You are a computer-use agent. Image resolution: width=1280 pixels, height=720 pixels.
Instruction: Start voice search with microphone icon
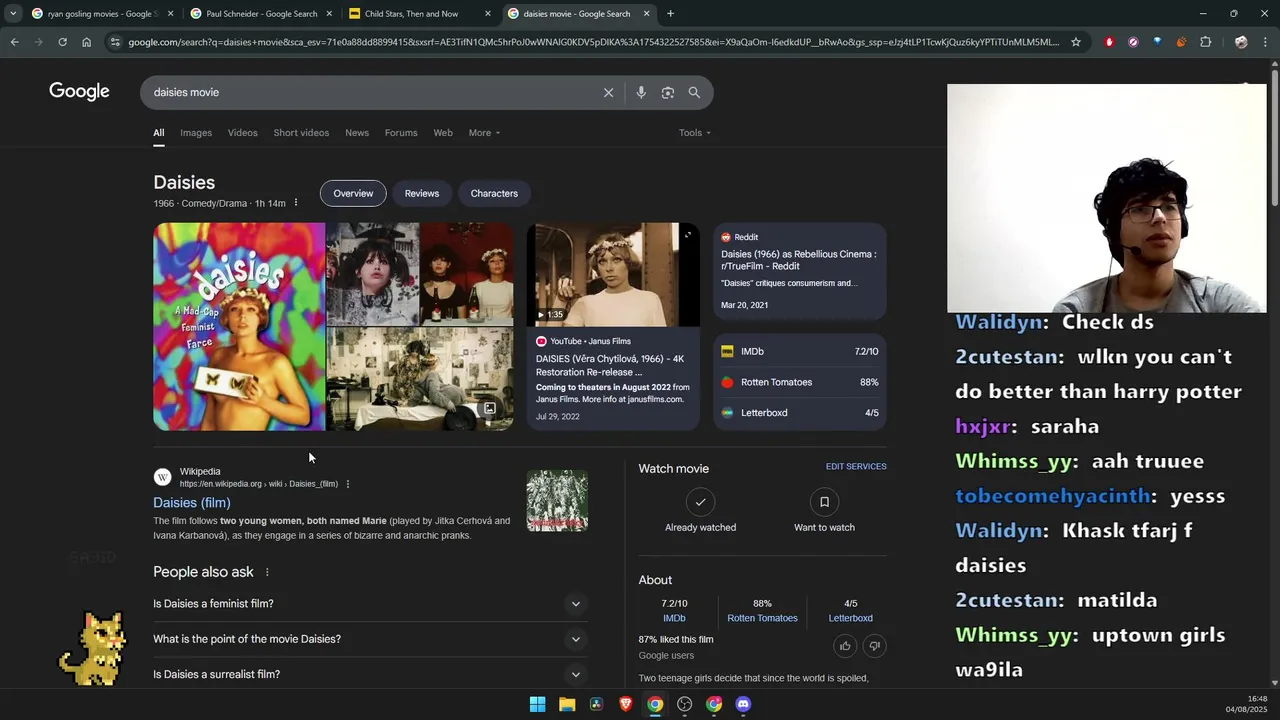640,92
